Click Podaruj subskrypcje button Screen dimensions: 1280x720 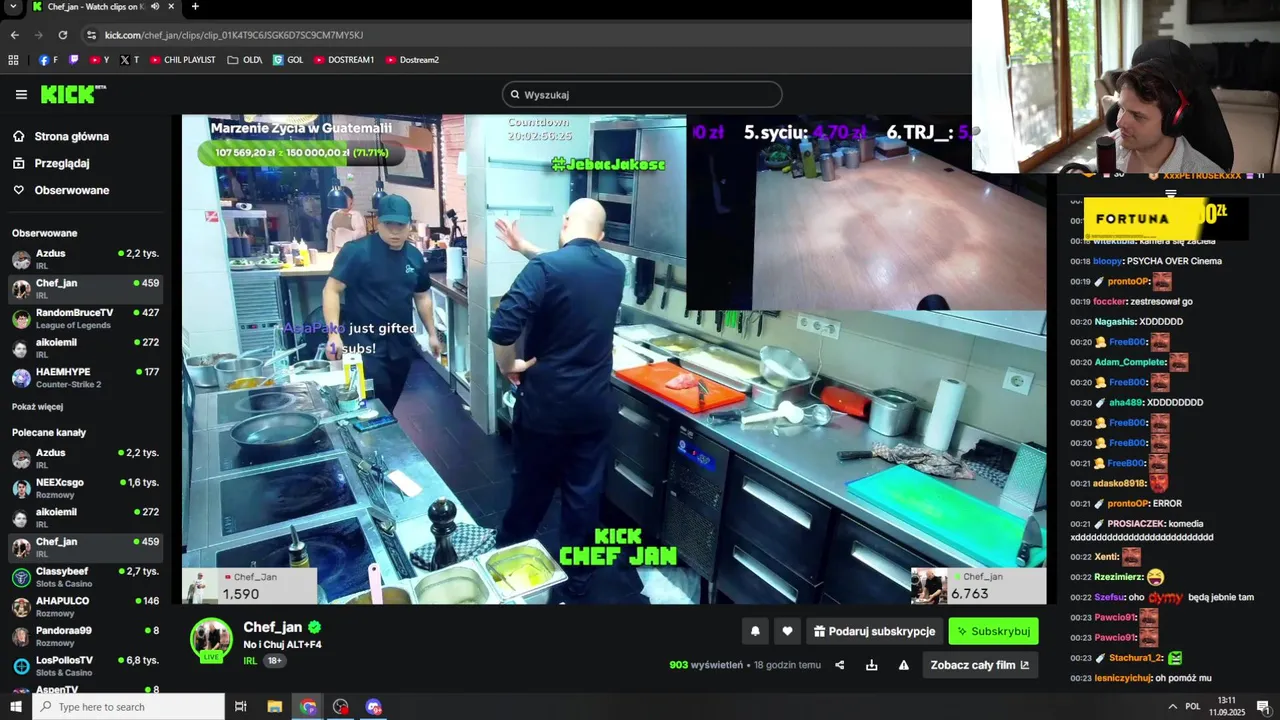pos(875,631)
